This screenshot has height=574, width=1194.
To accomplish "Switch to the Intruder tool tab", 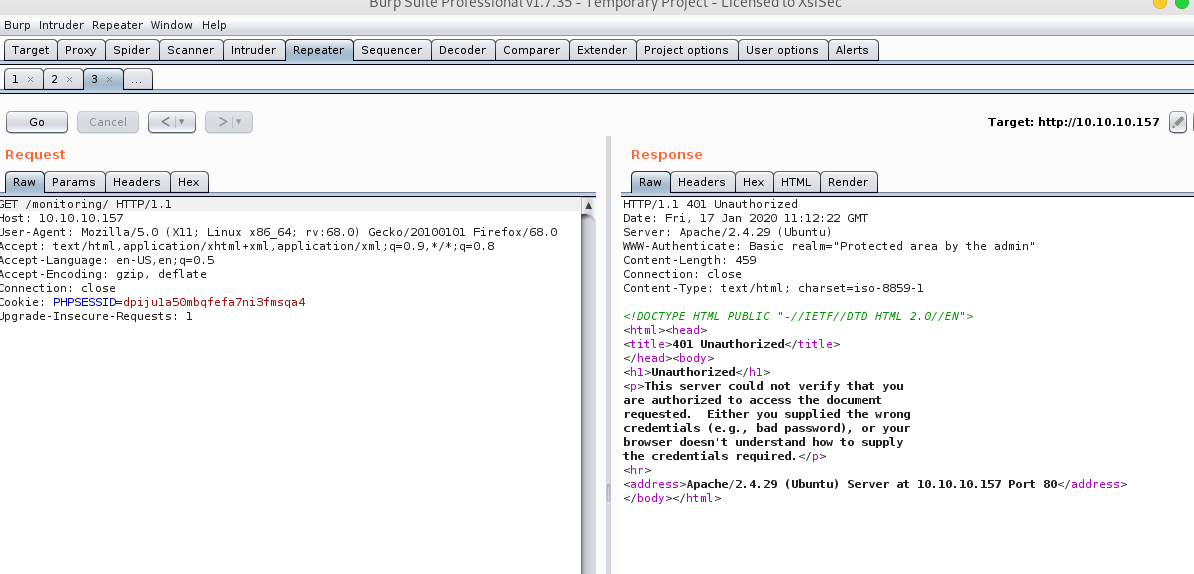I will click(254, 50).
